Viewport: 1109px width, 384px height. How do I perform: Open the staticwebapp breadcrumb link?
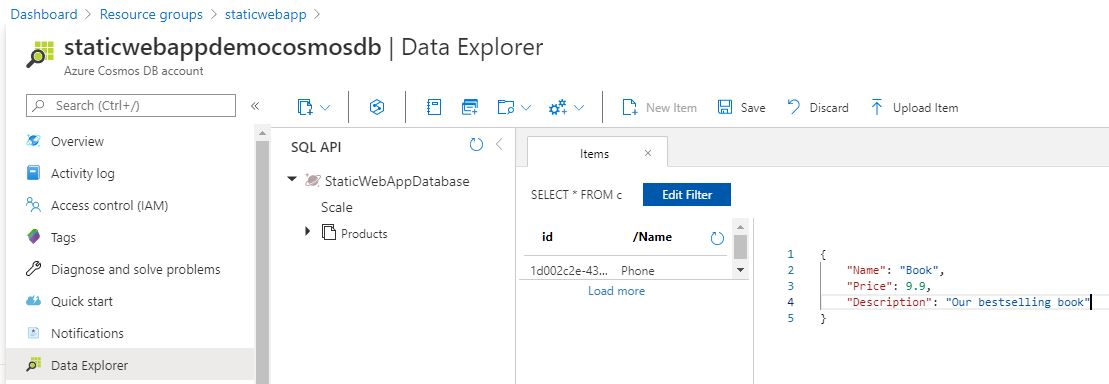point(265,14)
